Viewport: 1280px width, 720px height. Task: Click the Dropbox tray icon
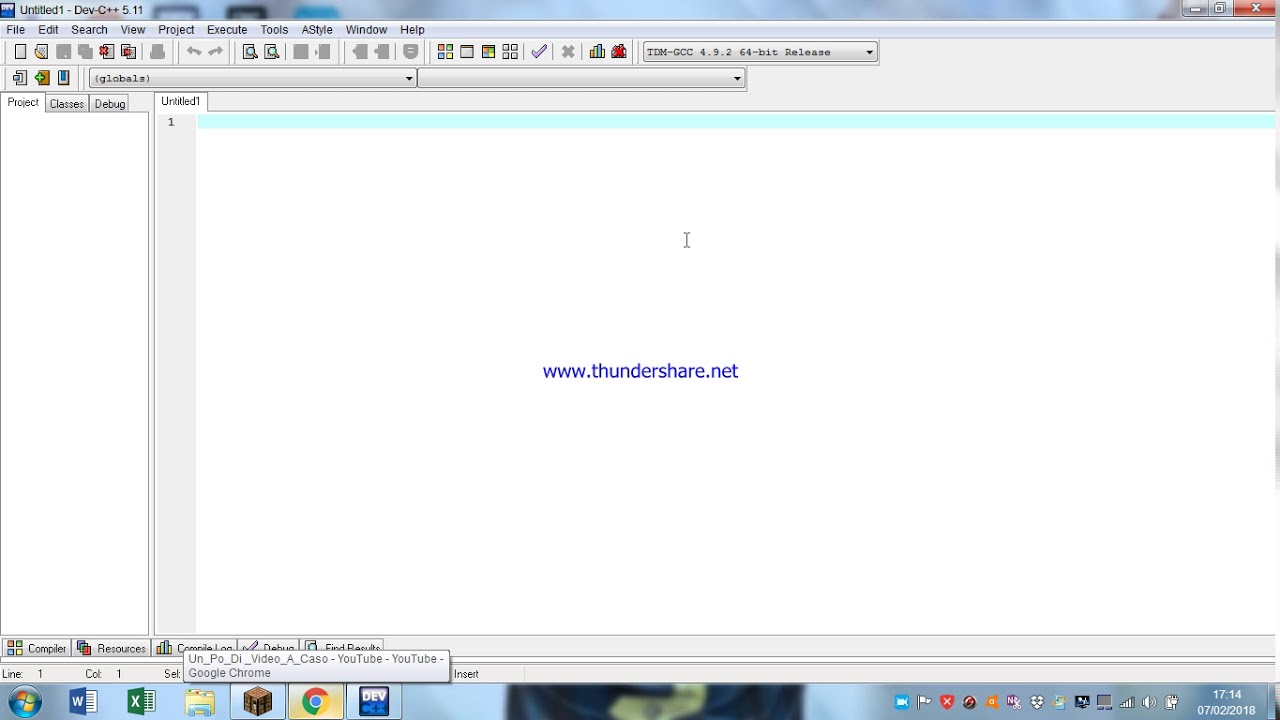1037,702
